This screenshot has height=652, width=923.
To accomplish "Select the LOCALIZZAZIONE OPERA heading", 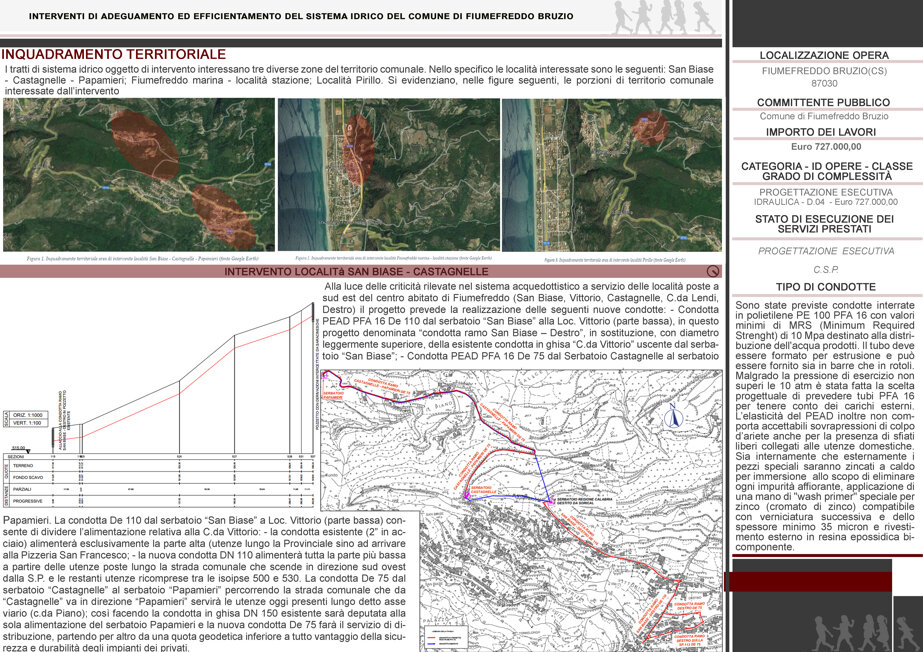I will (824, 55).
